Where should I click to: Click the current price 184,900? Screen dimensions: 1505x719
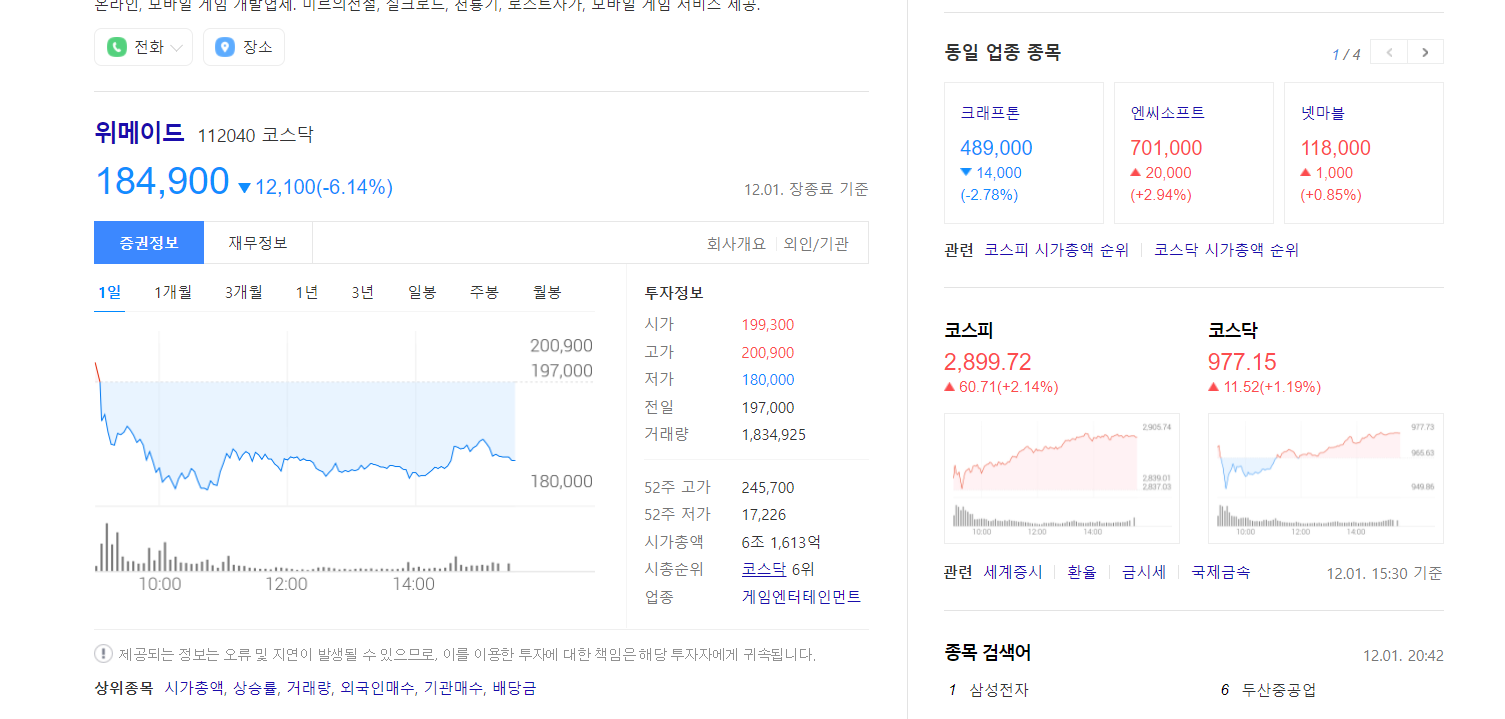click(162, 182)
